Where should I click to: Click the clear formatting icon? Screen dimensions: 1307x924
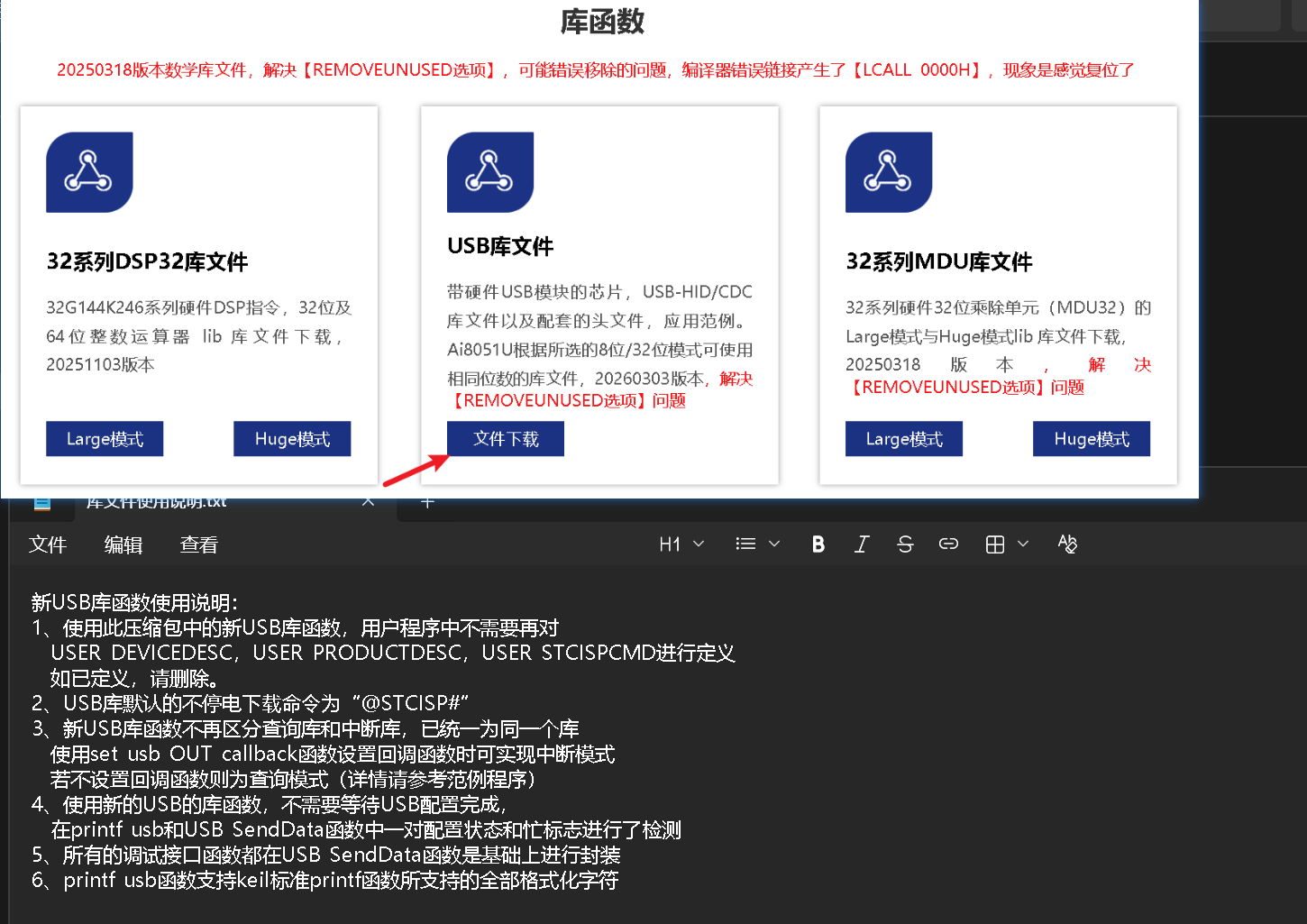coord(1067,544)
